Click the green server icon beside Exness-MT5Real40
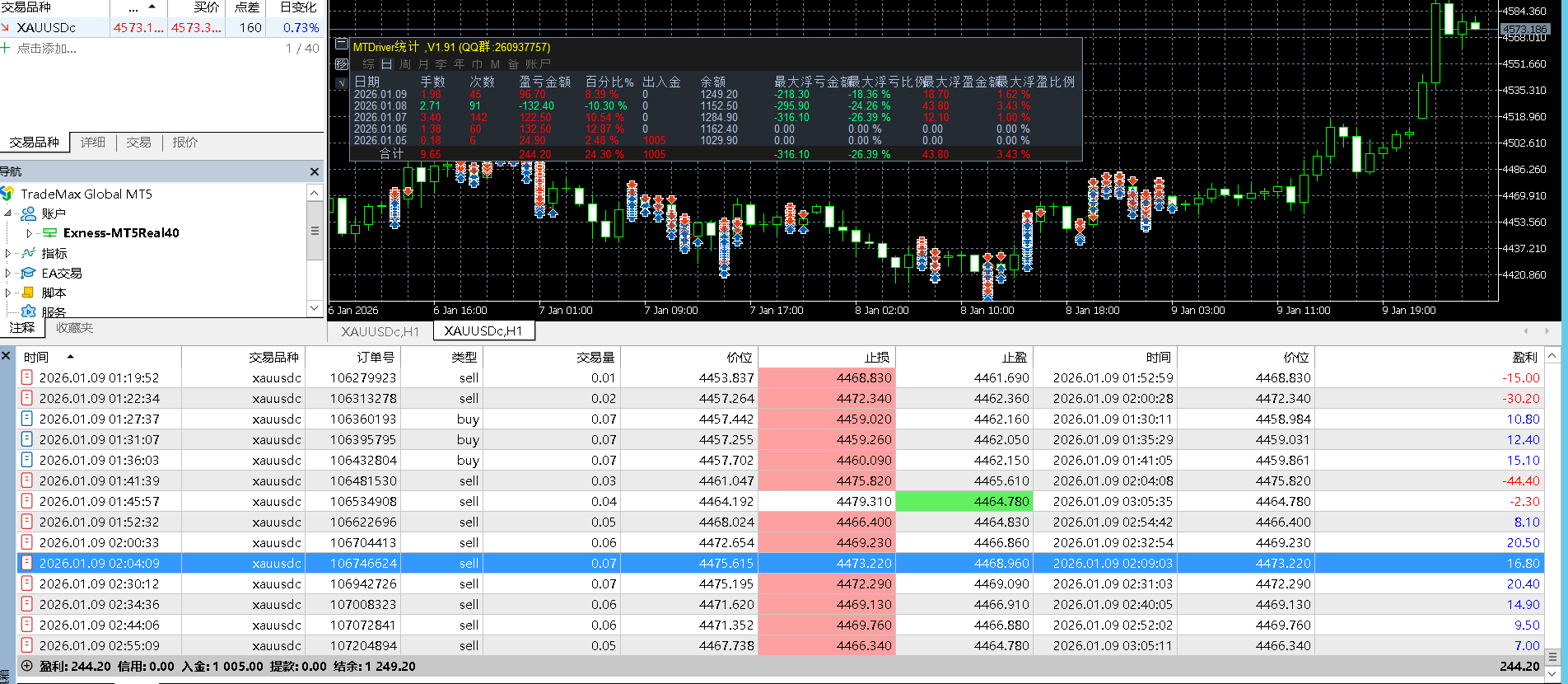Viewport: 1568px width, 684px height. tap(50, 233)
